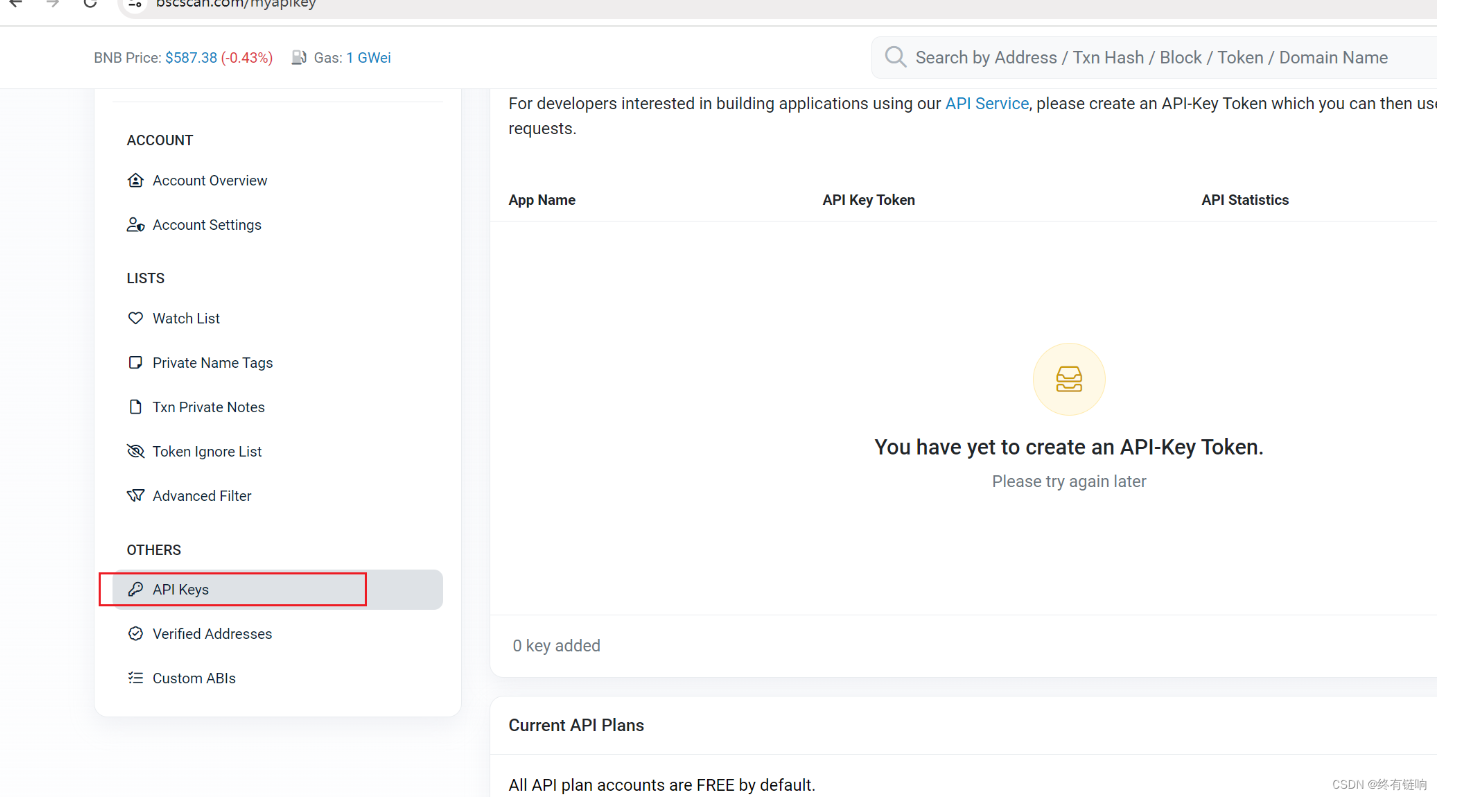Click the BNB price $587.38 link
Viewport: 1460px width, 802px height.
[x=191, y=58]
